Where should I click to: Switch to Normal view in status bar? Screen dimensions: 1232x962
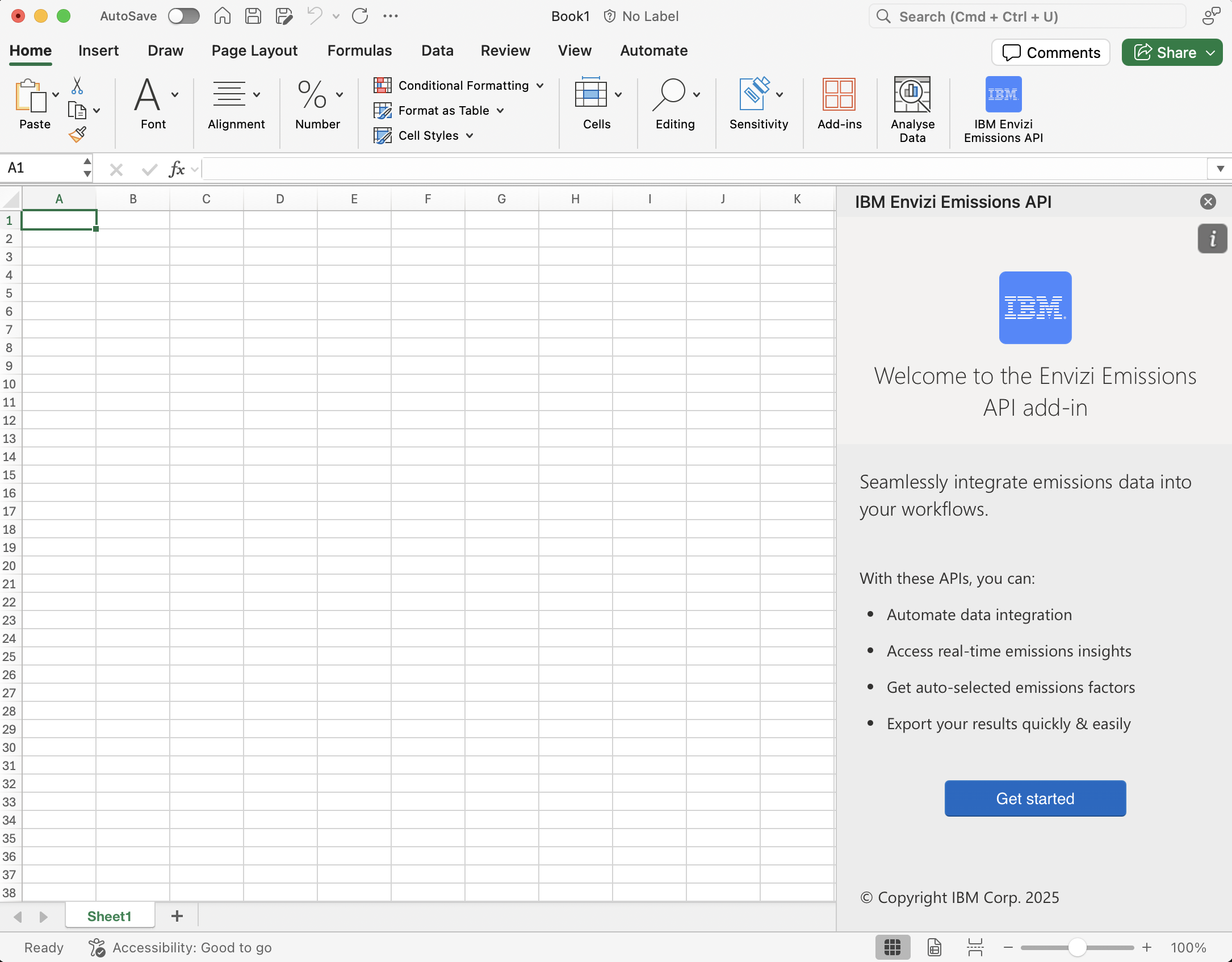[x=892, y=947]
